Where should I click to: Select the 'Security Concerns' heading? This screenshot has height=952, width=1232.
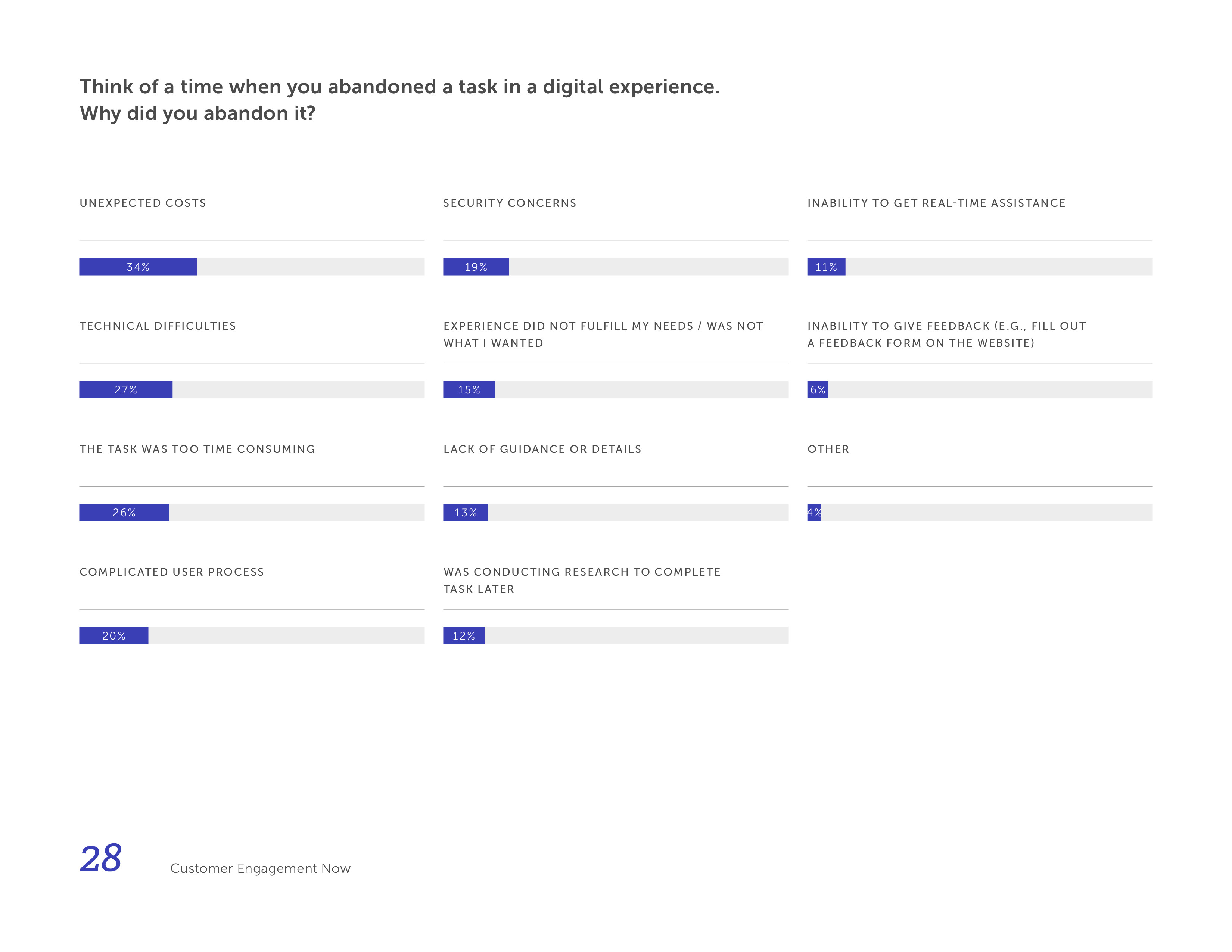(509, 203)
